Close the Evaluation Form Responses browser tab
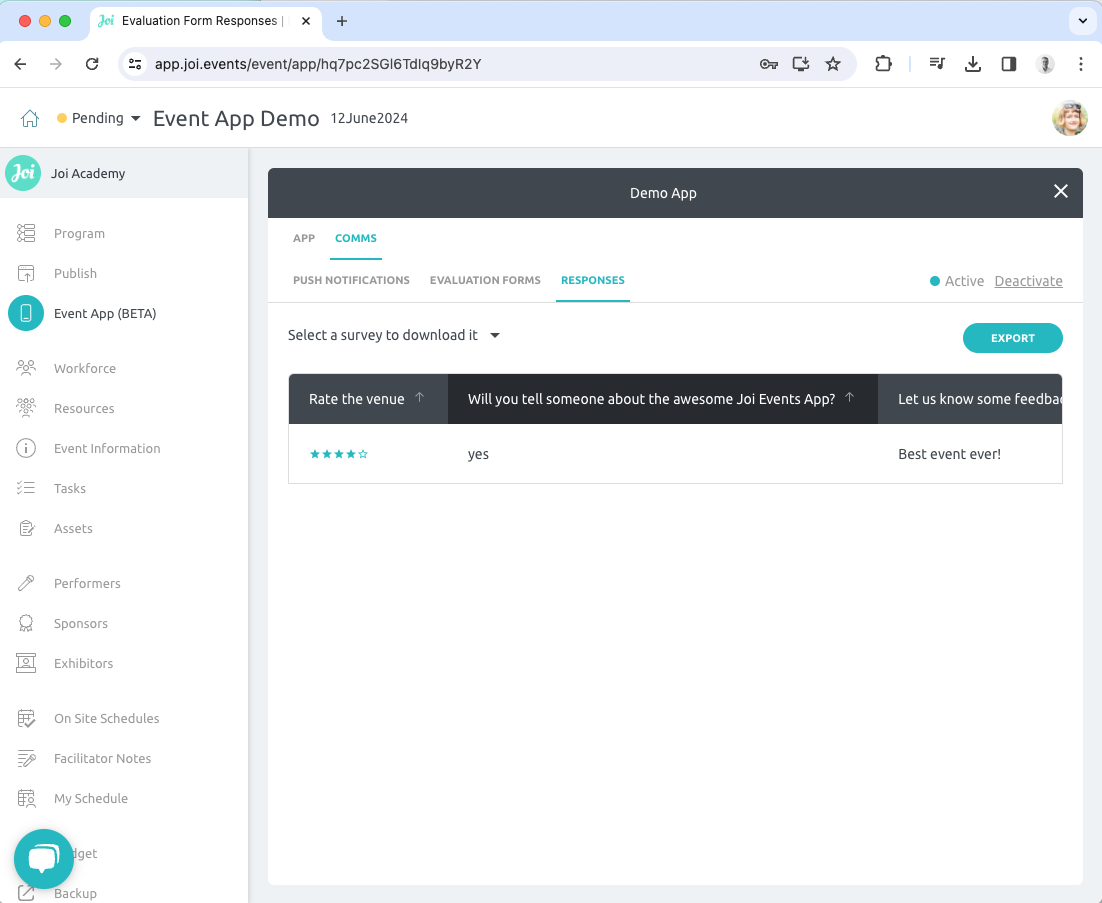The height and width of the screenshot is (903, 1102). coord(306,21)
